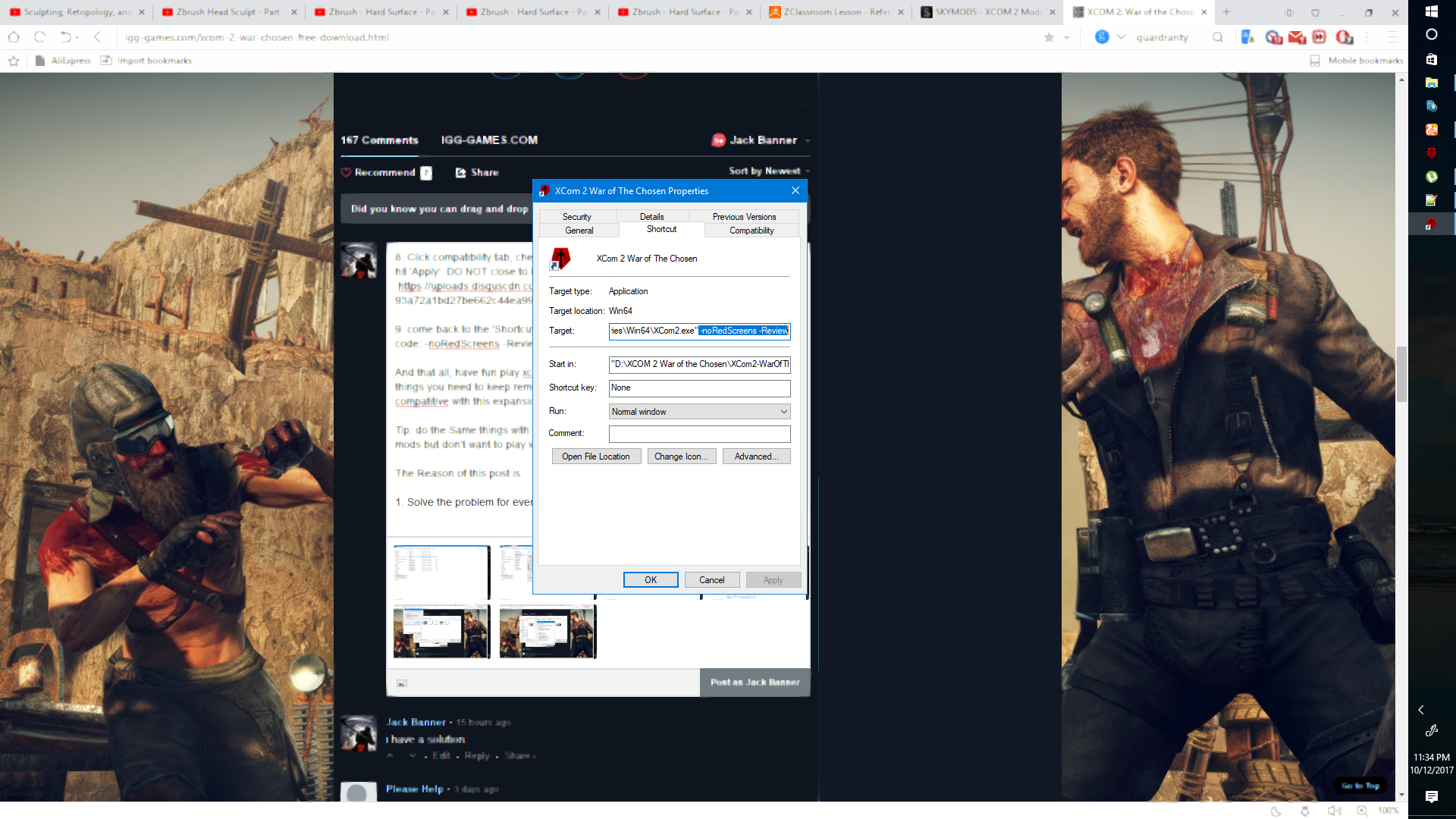Click the status bar speaker icon
Image resolution: width=1456 pixels, height=819 pixels.
(x=1334, y=811)
